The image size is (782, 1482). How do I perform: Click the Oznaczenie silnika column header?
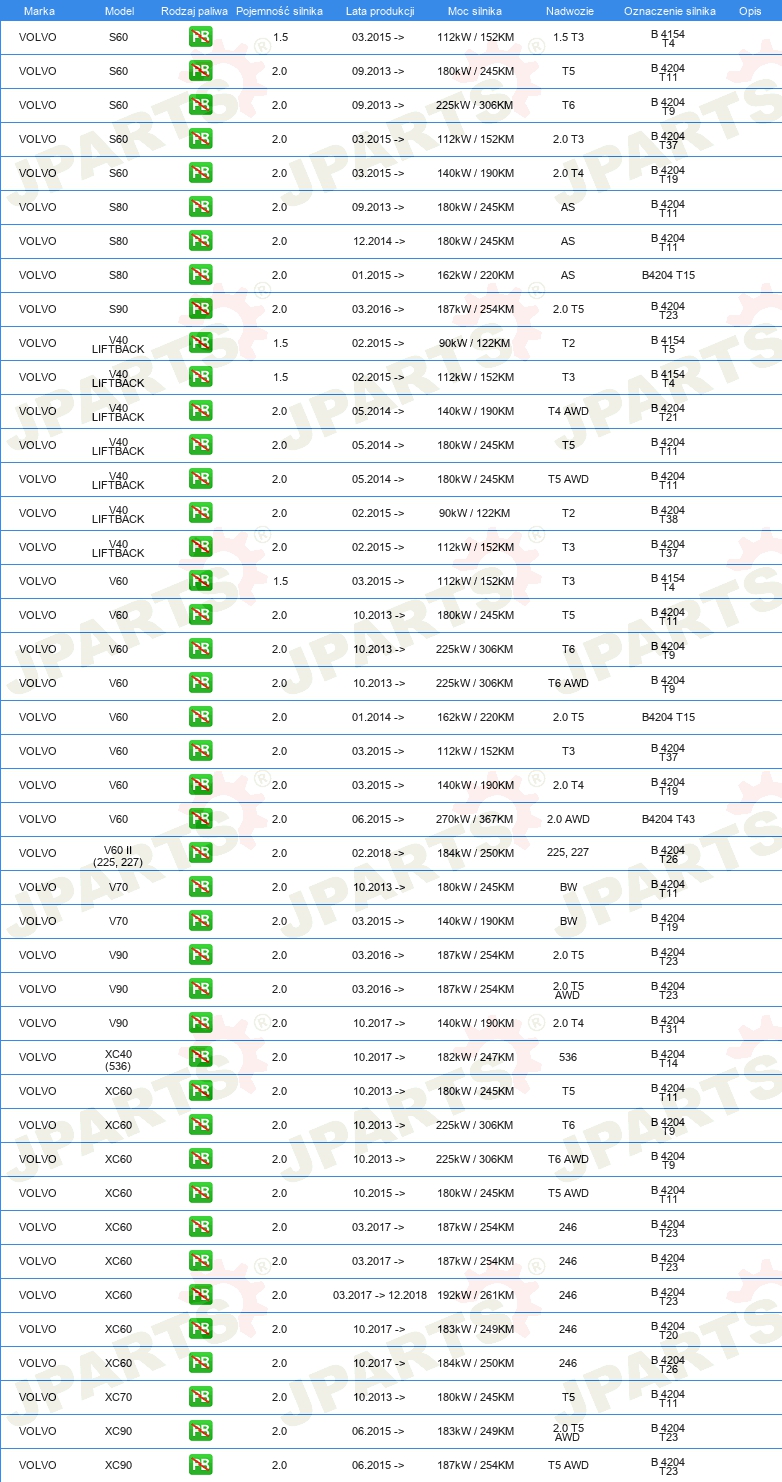click(x=669, y=11)
